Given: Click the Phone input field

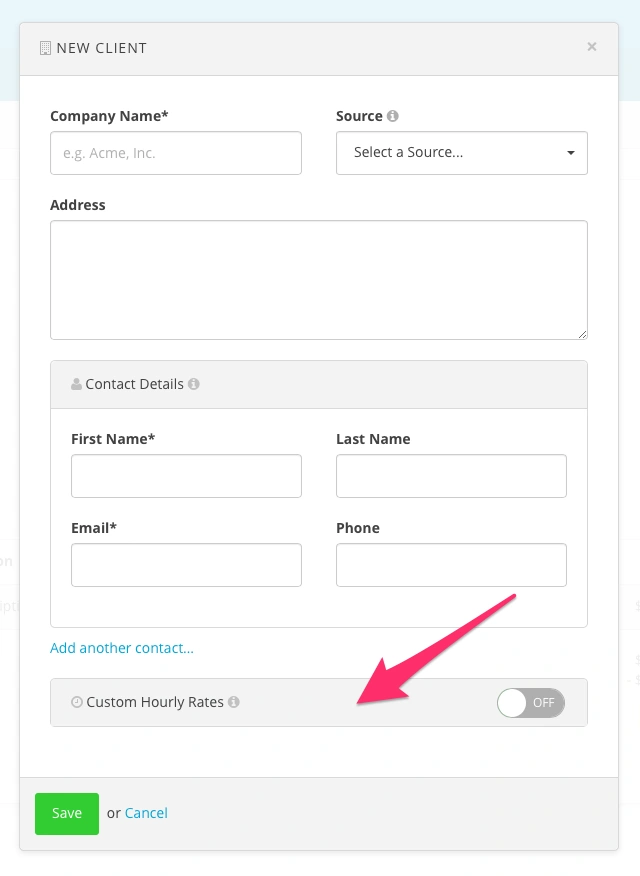Looking at the screenshot, I should click(x=451, y=565).
